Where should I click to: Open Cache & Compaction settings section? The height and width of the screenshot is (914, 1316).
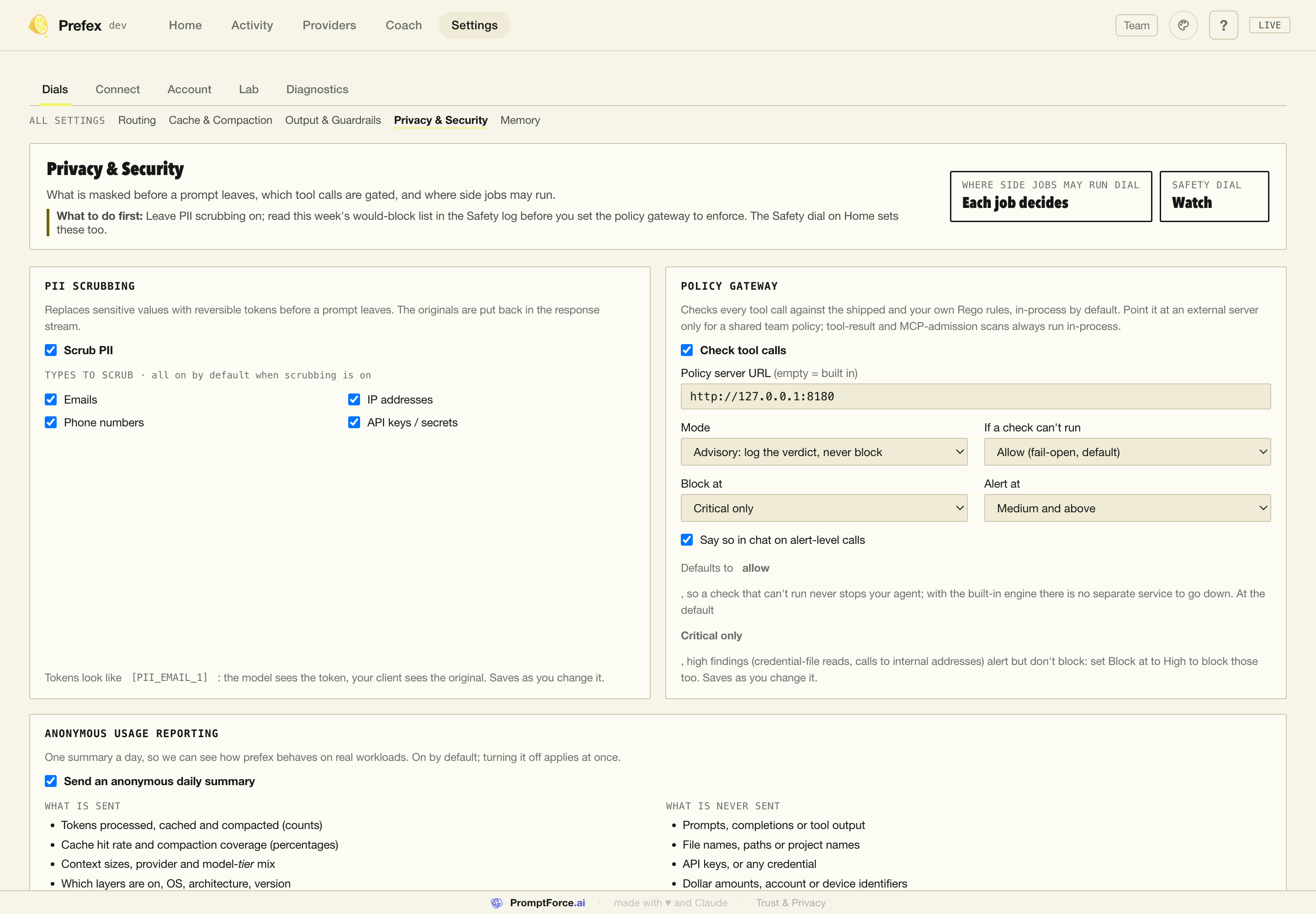(x=221, y=120)
